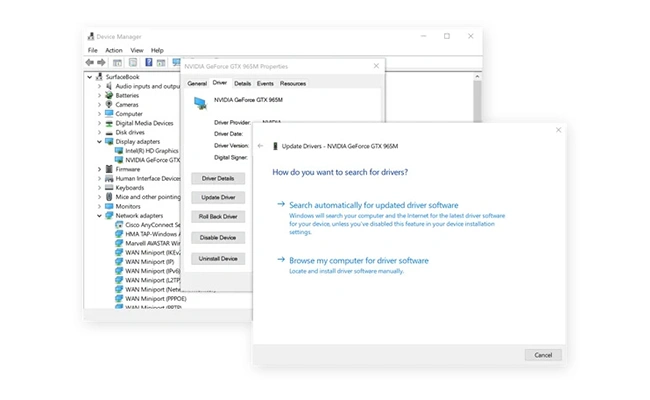Open the Action menu
The width and height of the screenshot is (650, 400).
tap(114, 50)
